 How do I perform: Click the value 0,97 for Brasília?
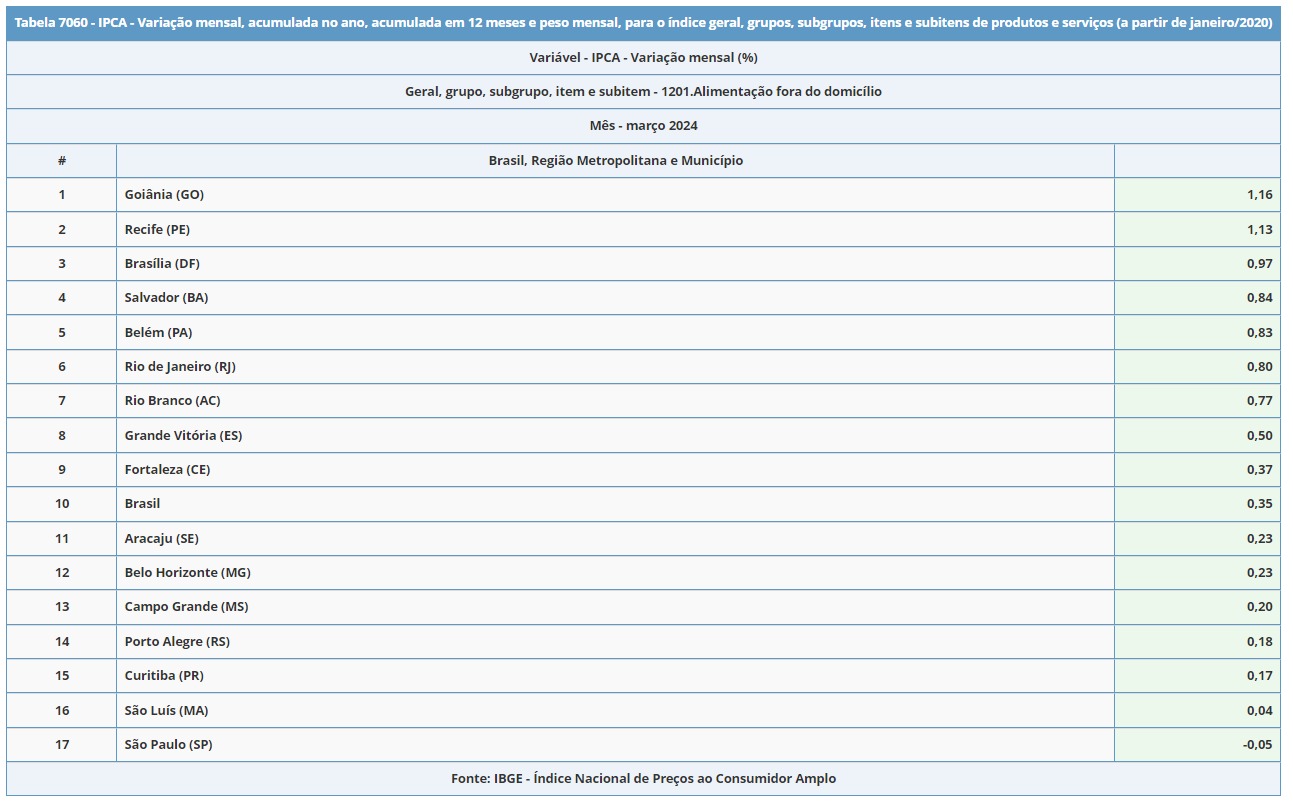[1259, 263]
